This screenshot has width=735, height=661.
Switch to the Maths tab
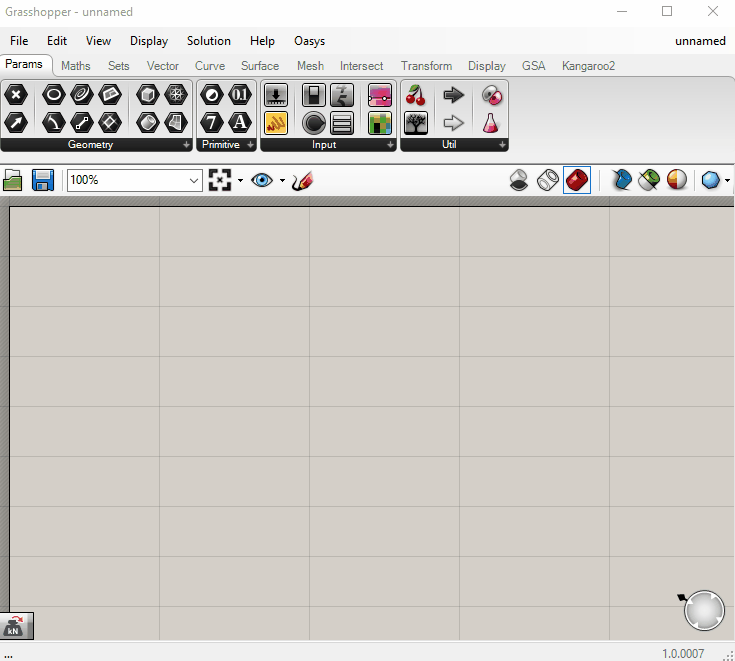pos(75,66)
